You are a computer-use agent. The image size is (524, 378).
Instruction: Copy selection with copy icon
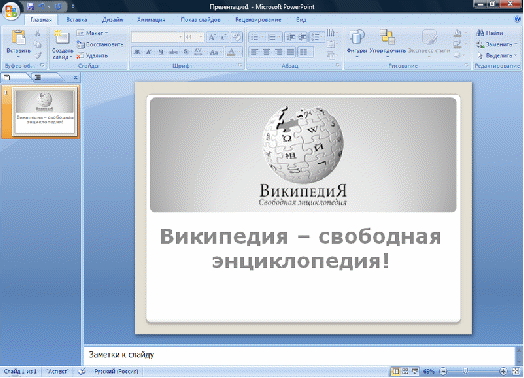tap(38, 44)
